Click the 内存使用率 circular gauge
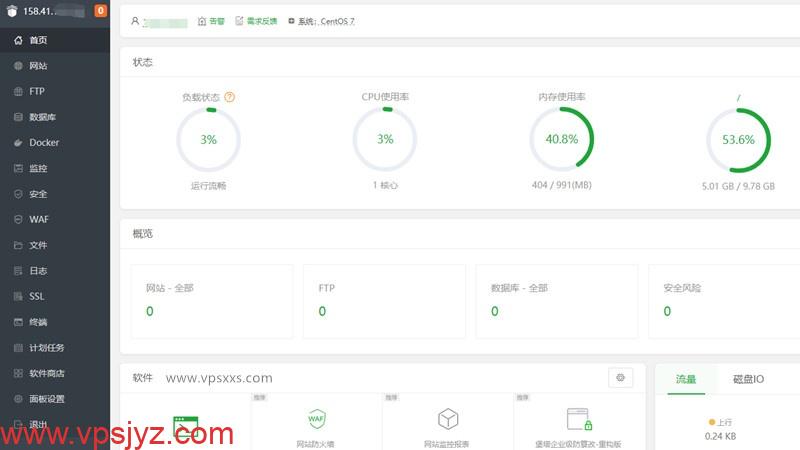 click(561, 140)
